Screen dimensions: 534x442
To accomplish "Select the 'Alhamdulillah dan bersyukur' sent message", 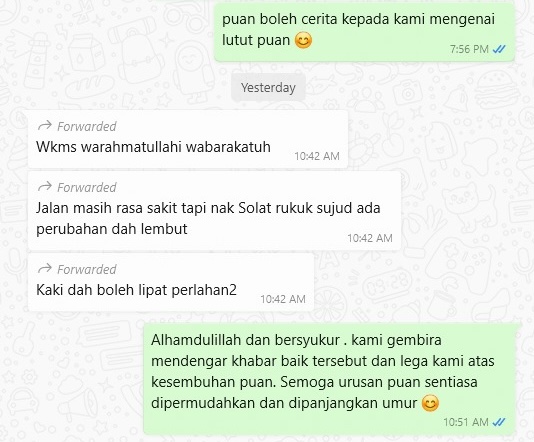I will 332,379.
